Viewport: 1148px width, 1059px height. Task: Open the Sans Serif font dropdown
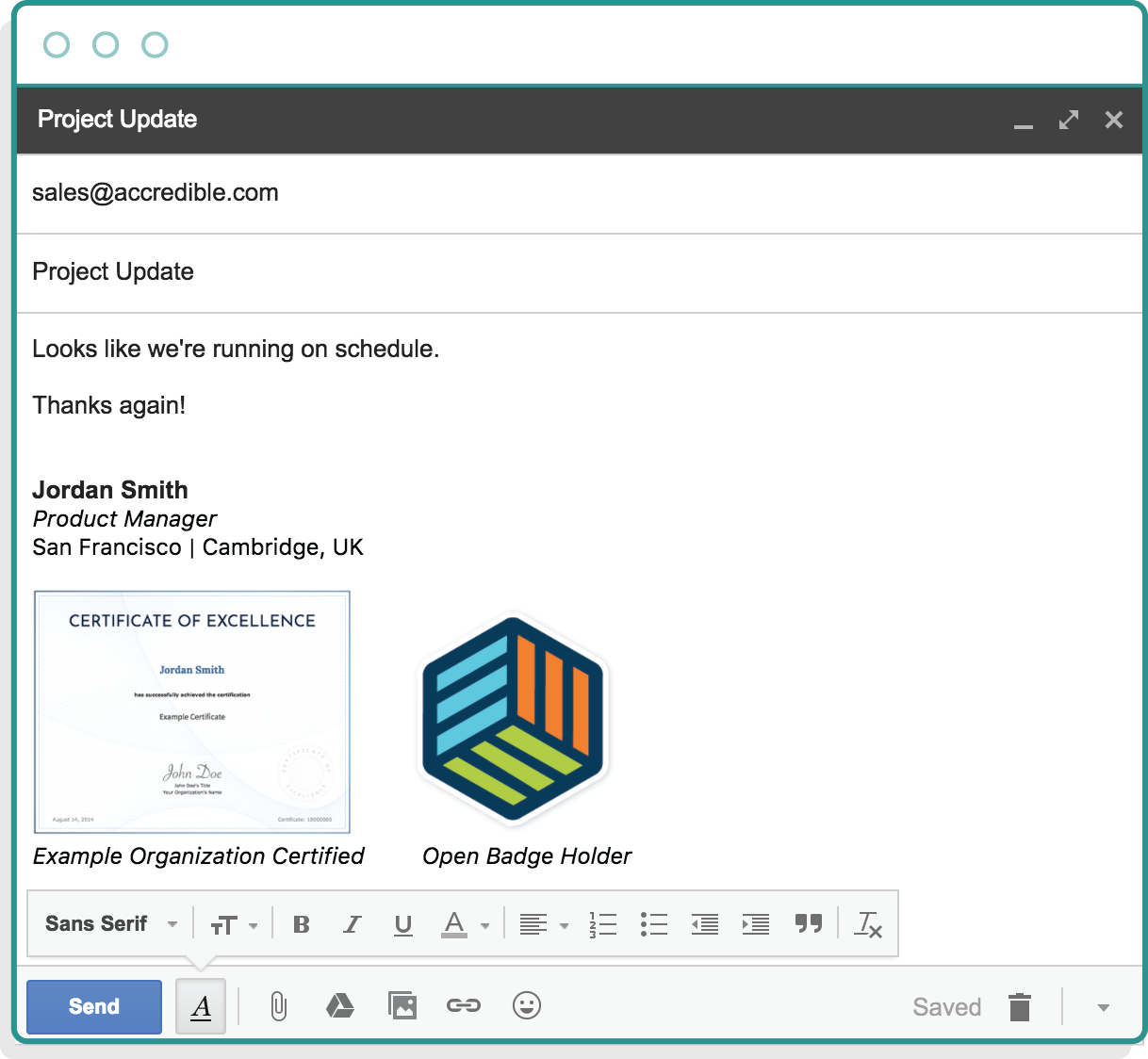point(108,924)
